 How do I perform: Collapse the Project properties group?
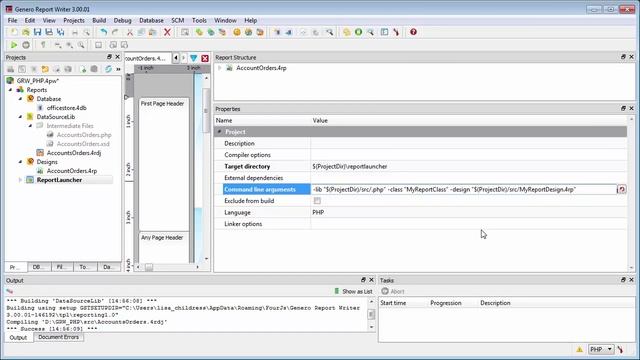[220, 132]
